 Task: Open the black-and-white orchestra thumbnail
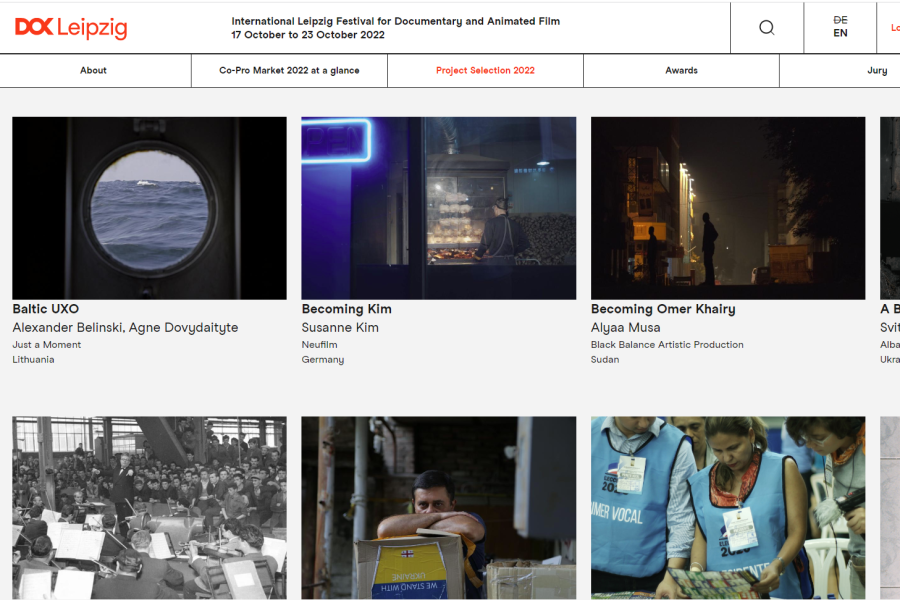click(149, 508)
